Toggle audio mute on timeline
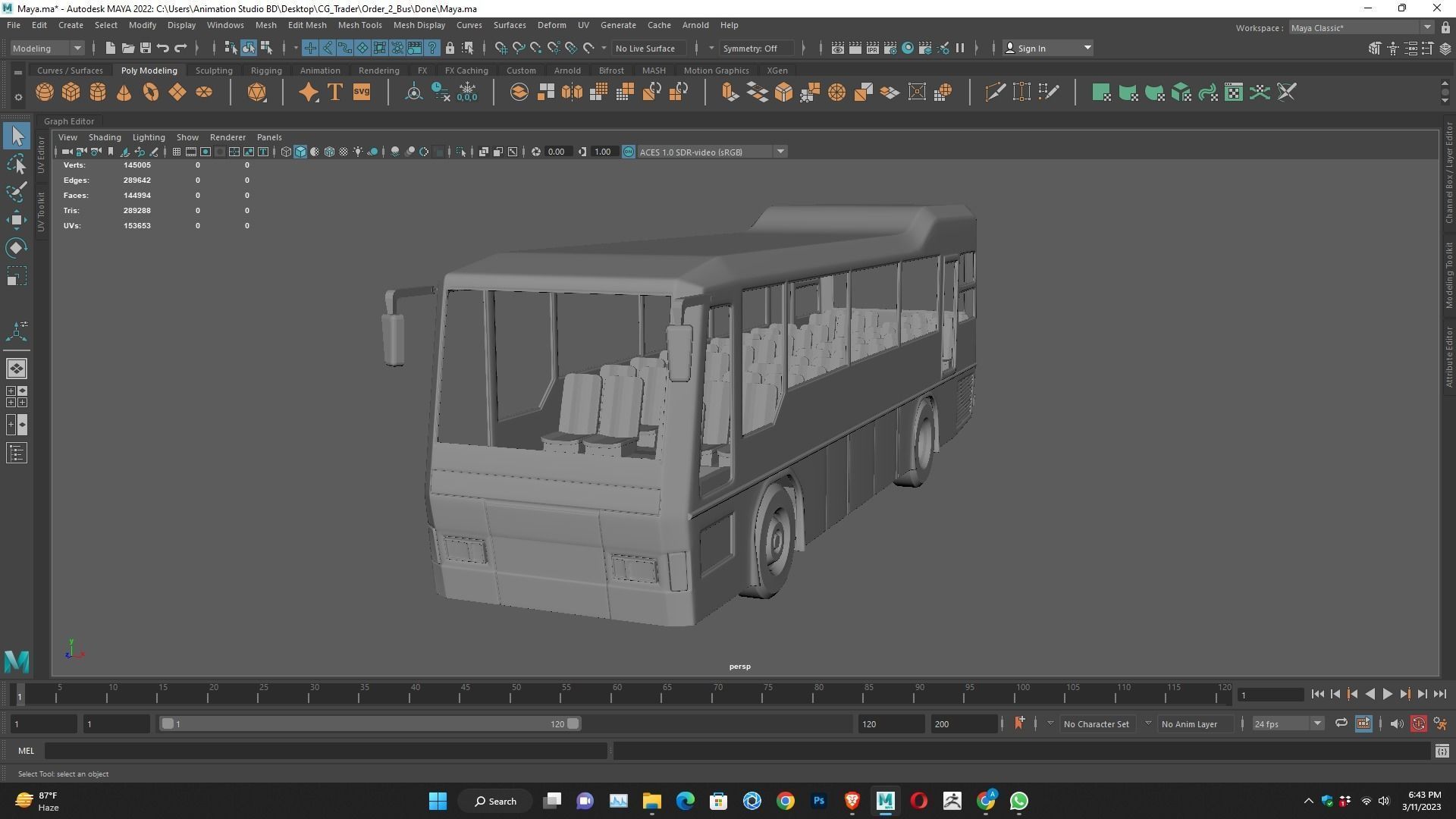 coord(1397,723)
